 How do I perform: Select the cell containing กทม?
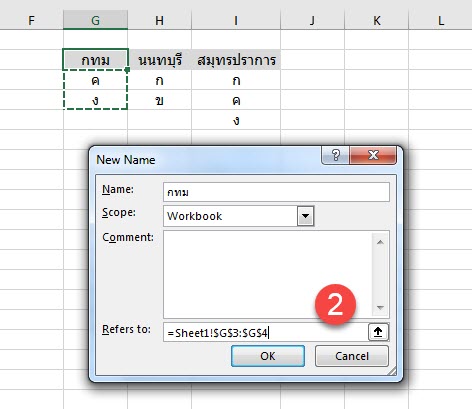[x=95, y=60]
